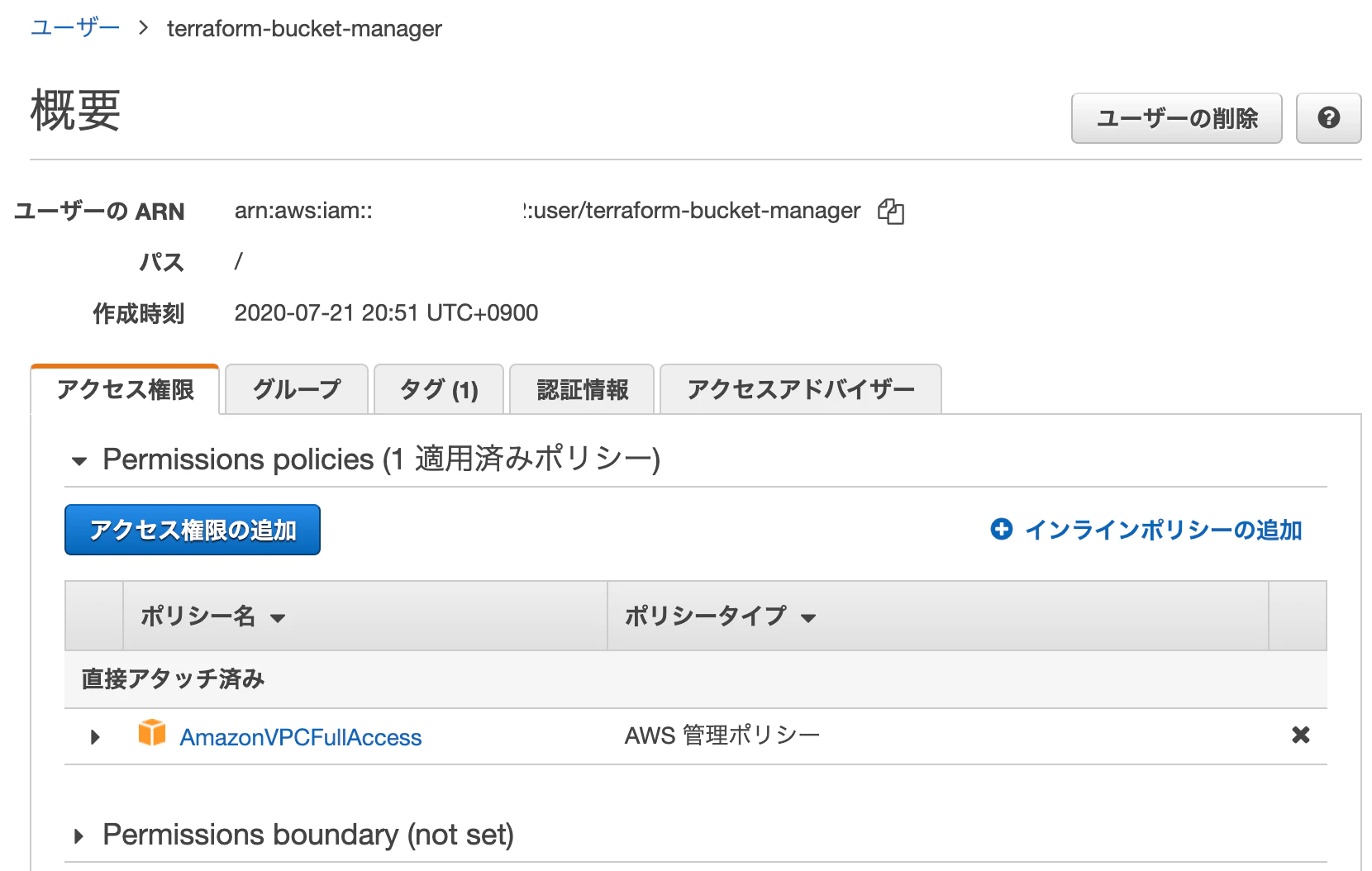
Task: Collapse the Permissions policies section
Action: pyautogui.click(x=79, y=461)
